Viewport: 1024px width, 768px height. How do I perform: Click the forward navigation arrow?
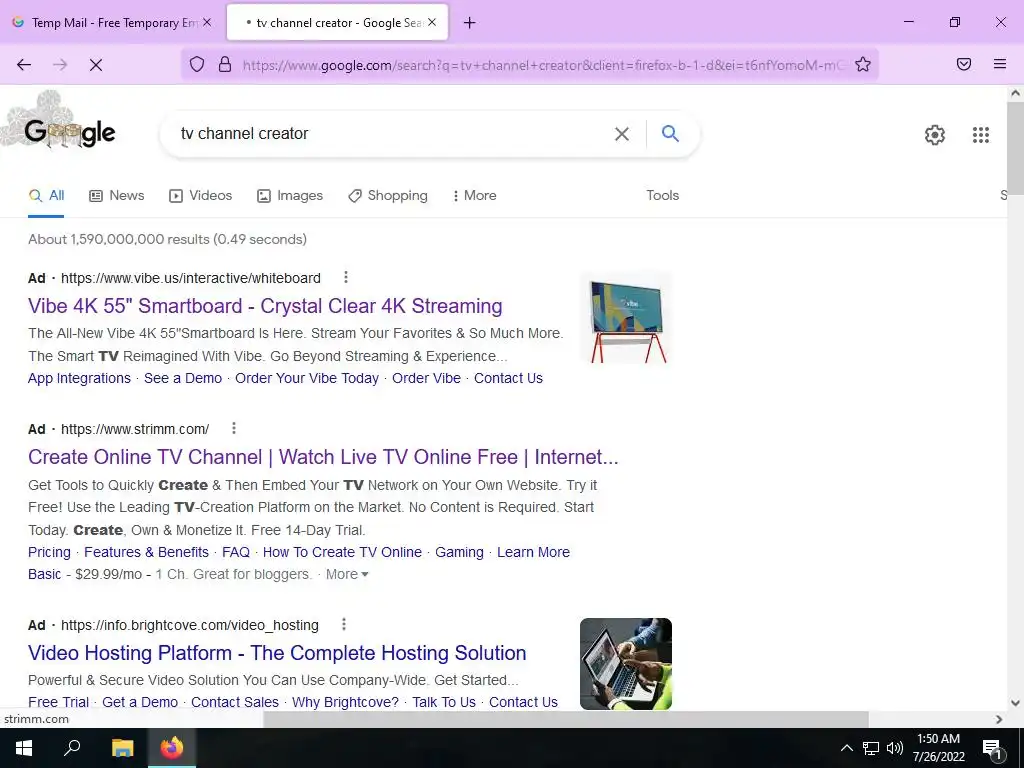point(60,65)
